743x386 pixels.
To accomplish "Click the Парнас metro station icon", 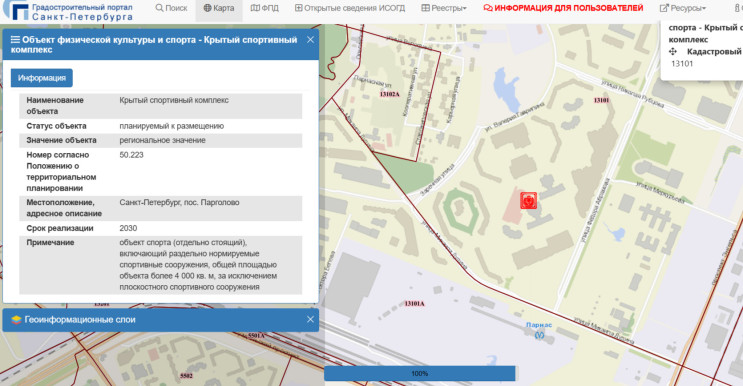I will pos(539,335).
